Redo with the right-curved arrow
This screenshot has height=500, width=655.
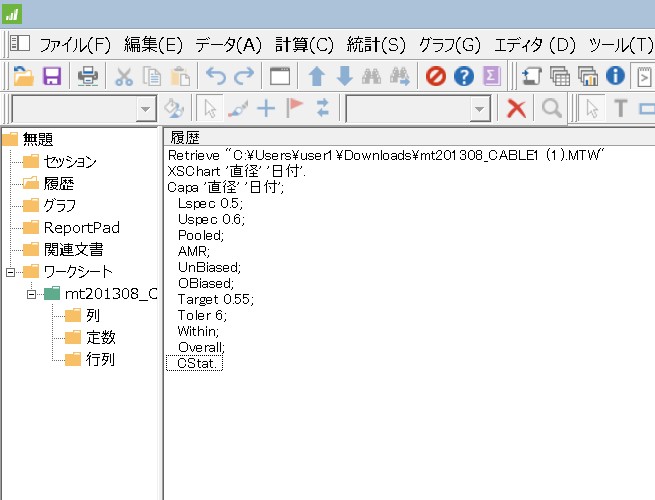tap(244, 76)
